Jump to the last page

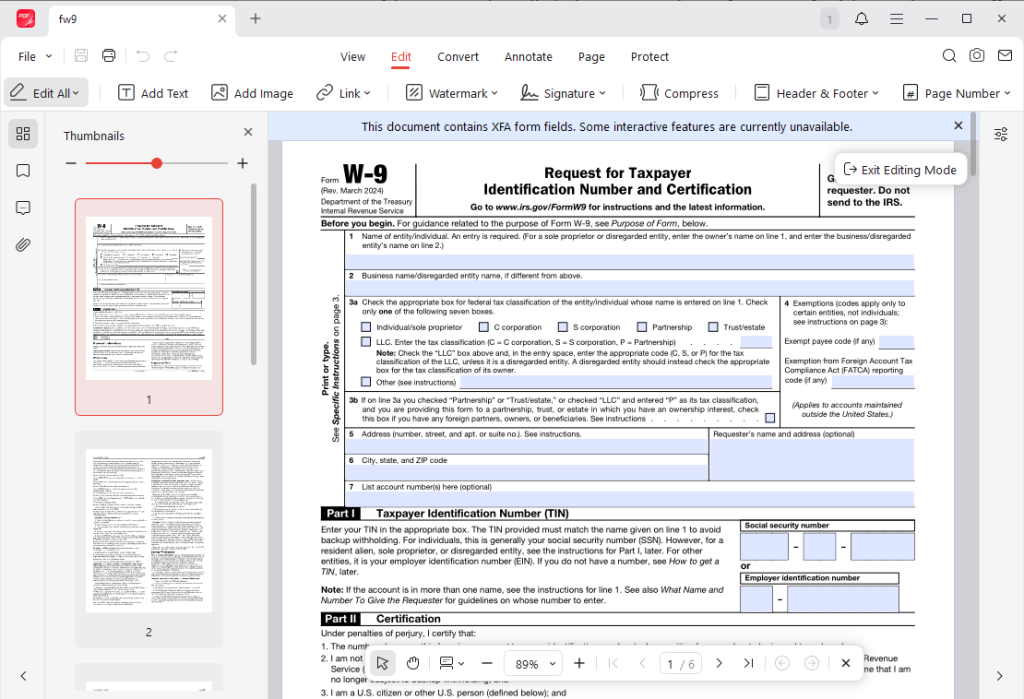pyautogui.click(x=748, y=664)
